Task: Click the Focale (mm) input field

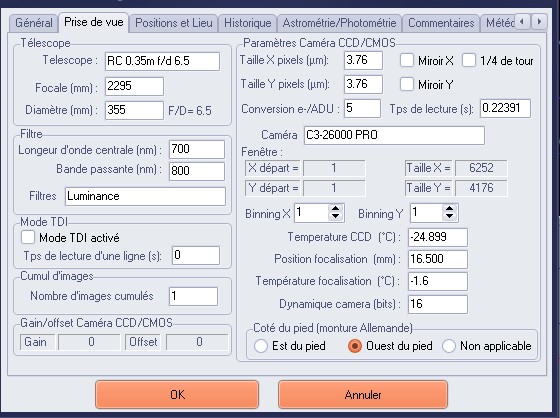Action: 134,86
